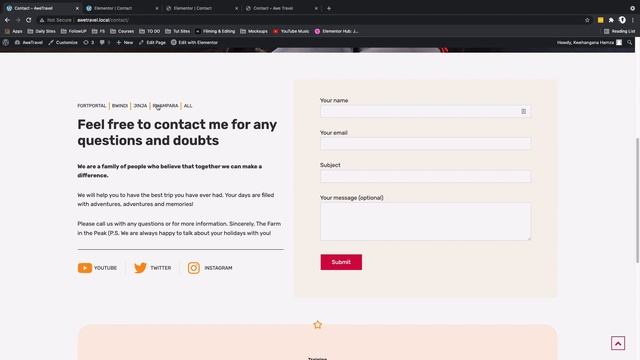Open the Extensions puzzle icon
Image resolution: width=640 pixels, height=360 pixels.
611,20
